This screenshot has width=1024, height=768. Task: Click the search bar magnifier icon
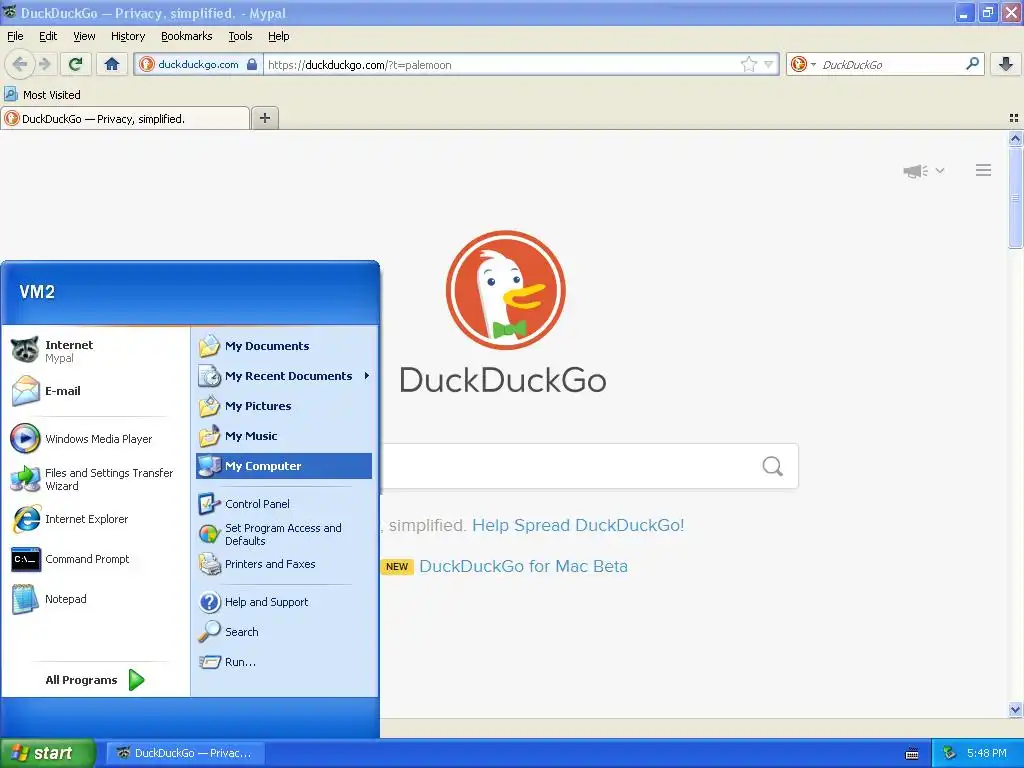(x=972, y=64)
